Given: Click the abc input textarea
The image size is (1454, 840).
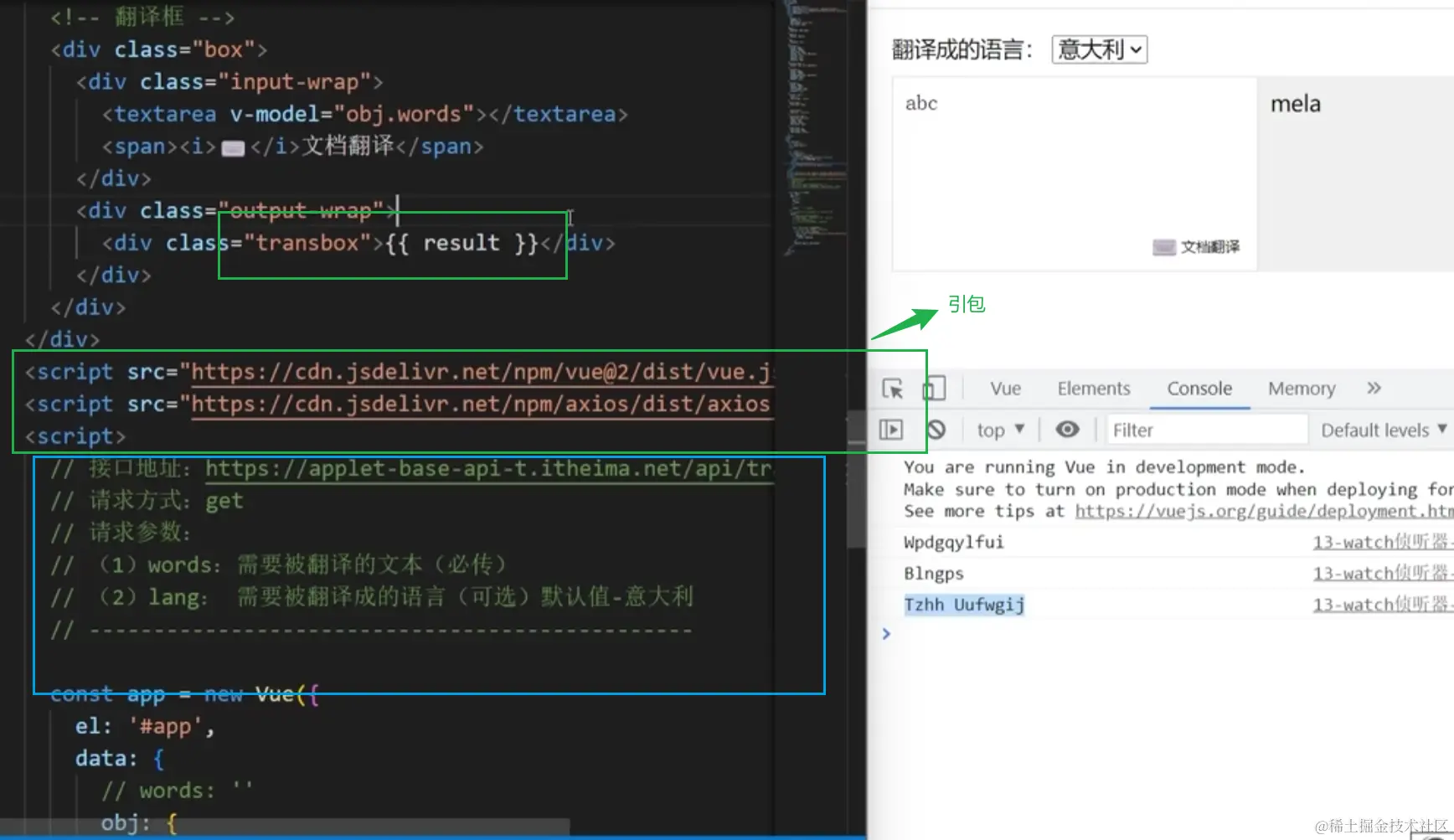Looking at the screenshot, I should pyautogui.click(x=1075, y=173).
